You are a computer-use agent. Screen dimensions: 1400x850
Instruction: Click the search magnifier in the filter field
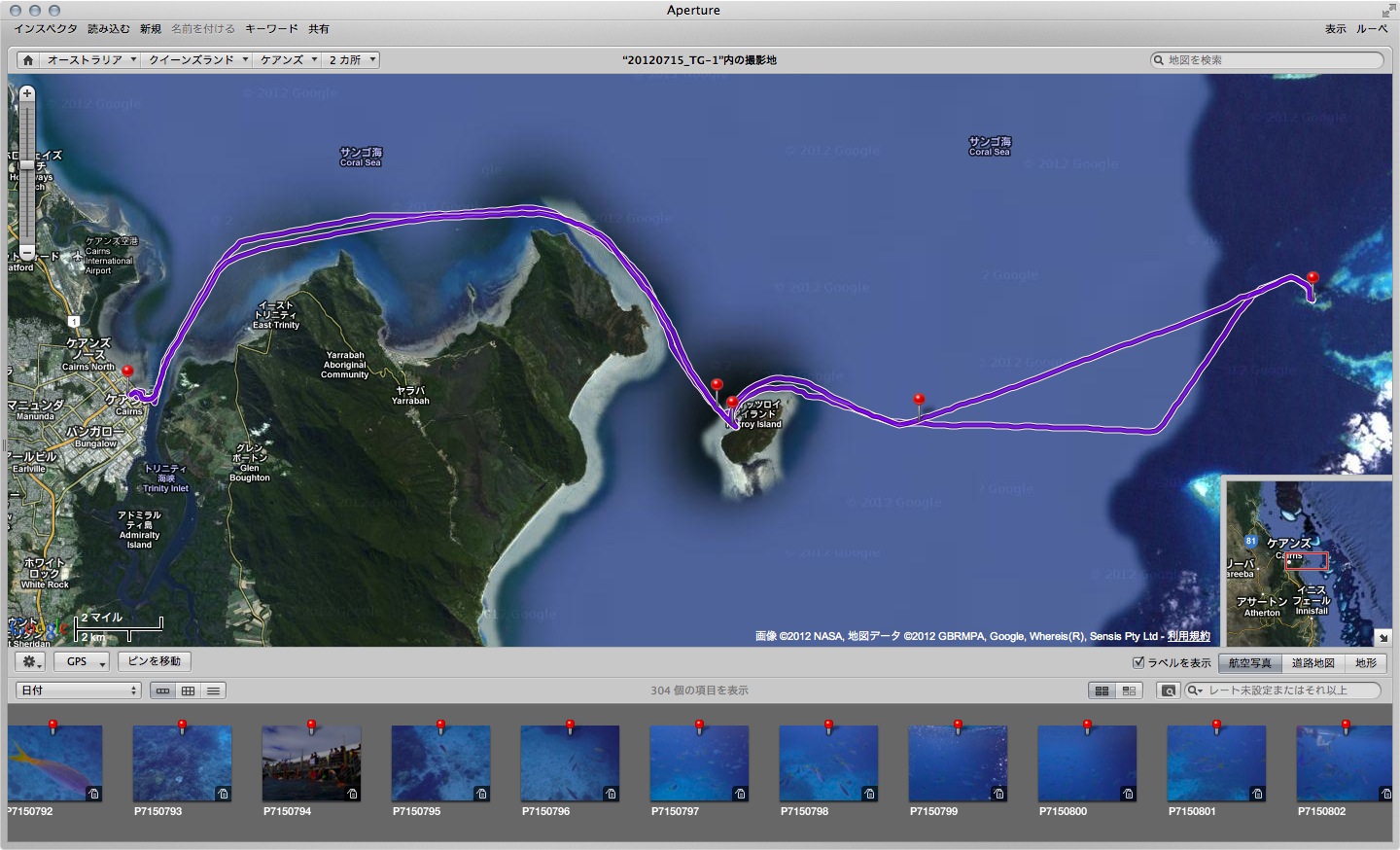pos(1194,691)
